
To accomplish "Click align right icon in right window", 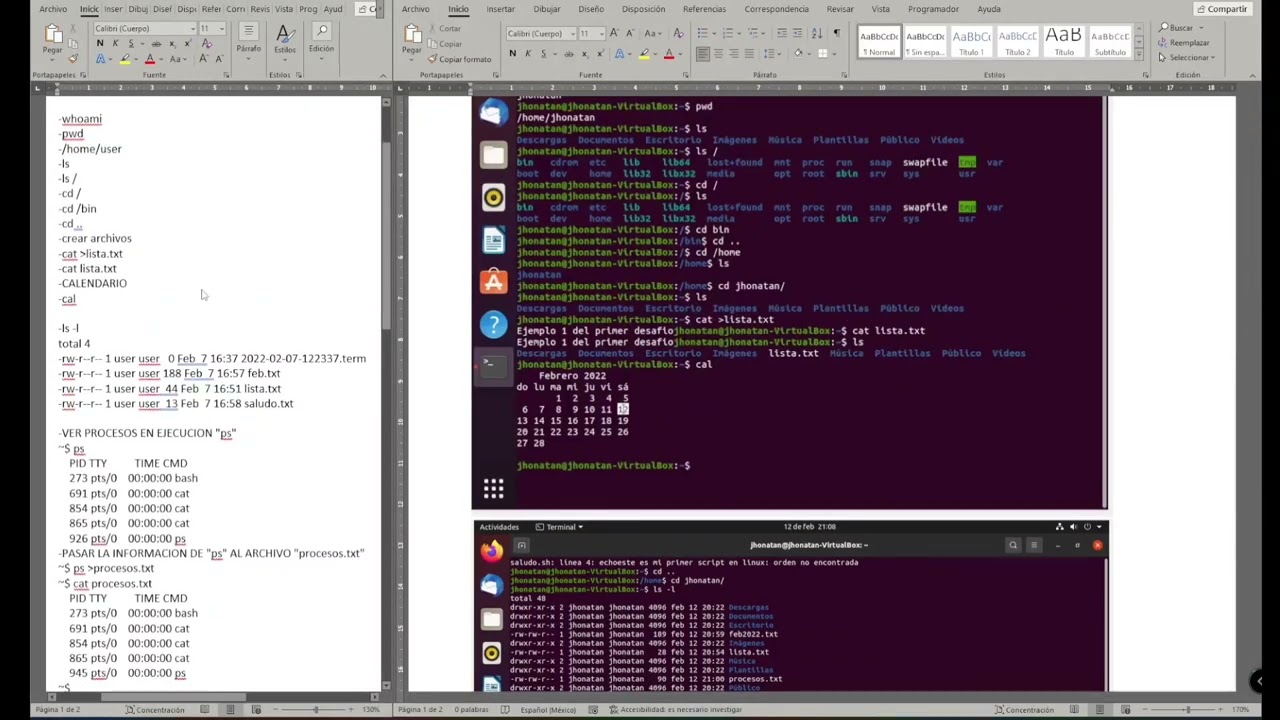I will (734, 54).
